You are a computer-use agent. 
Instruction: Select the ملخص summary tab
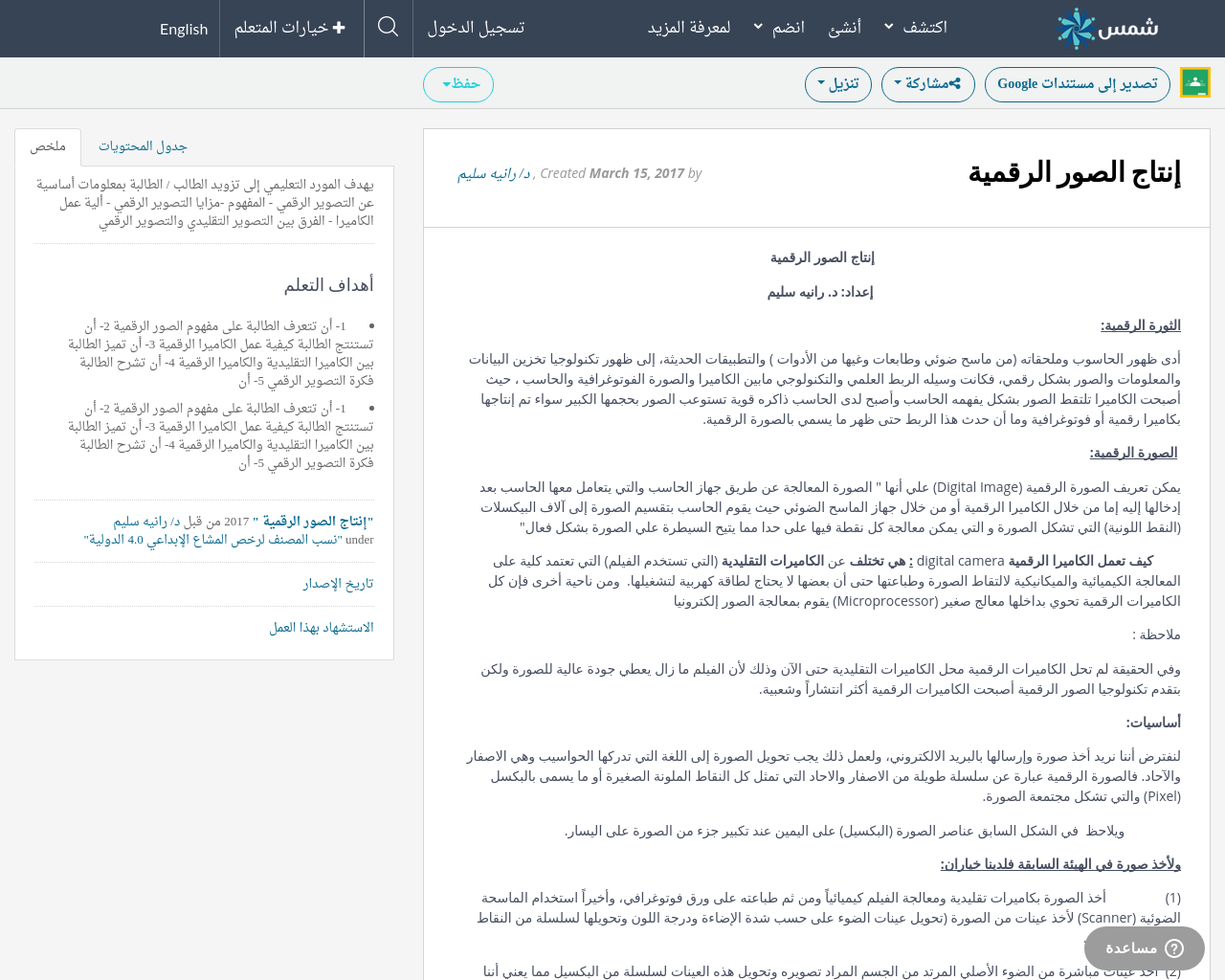[x=48, y=146]
